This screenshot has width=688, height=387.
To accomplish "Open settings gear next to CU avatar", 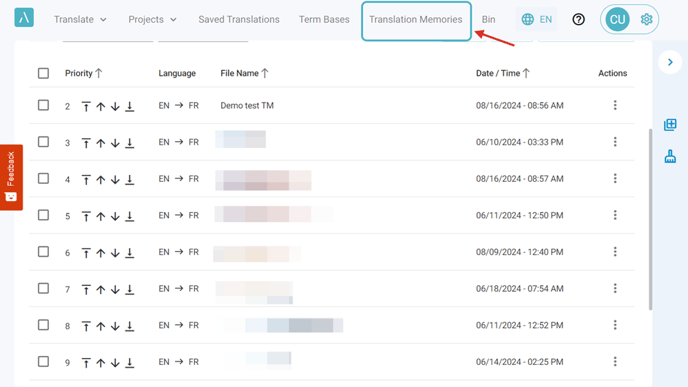I will 646,19.
